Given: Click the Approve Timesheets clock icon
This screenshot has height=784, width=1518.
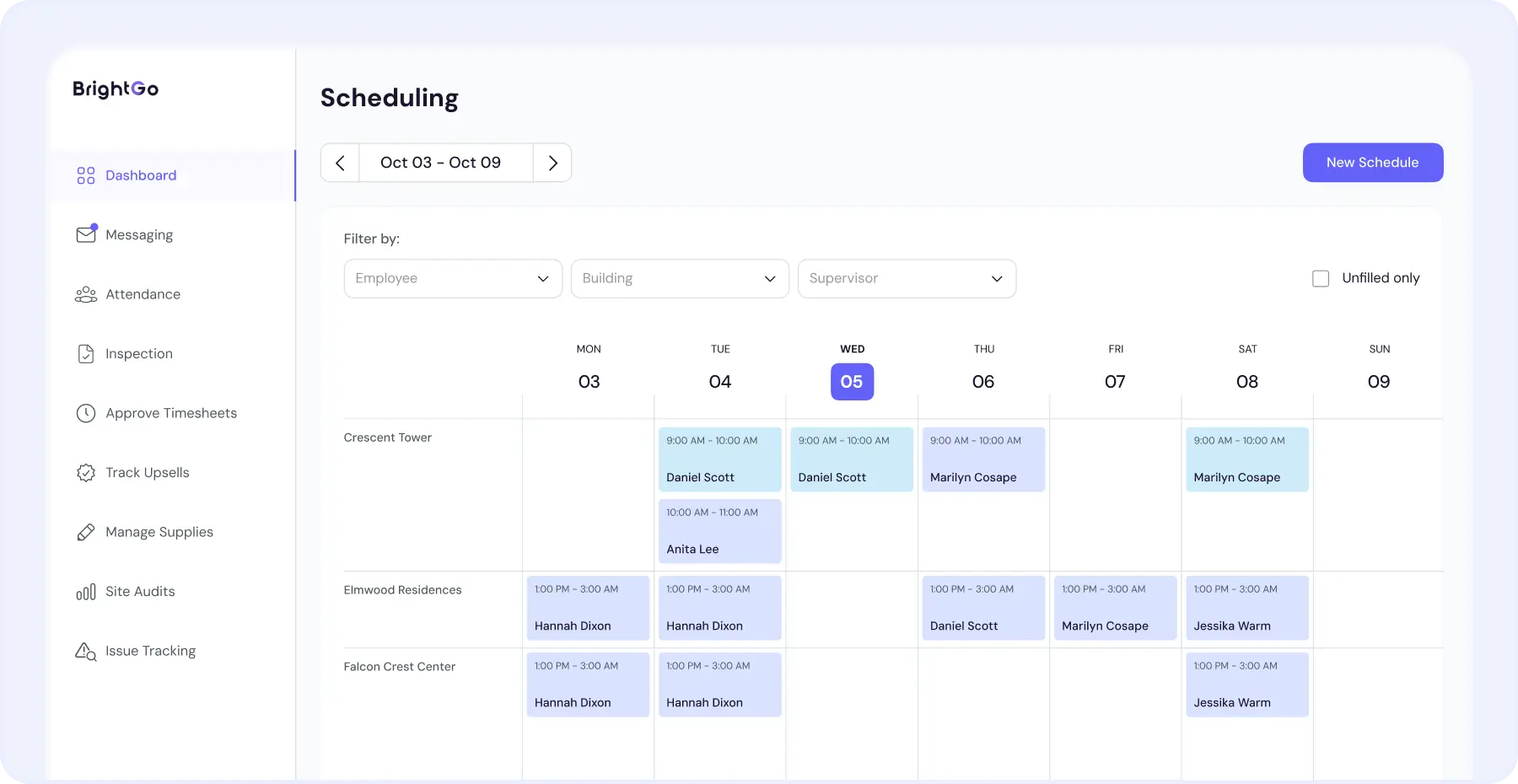Looking at the screenshot, I should tap(86, 413).
